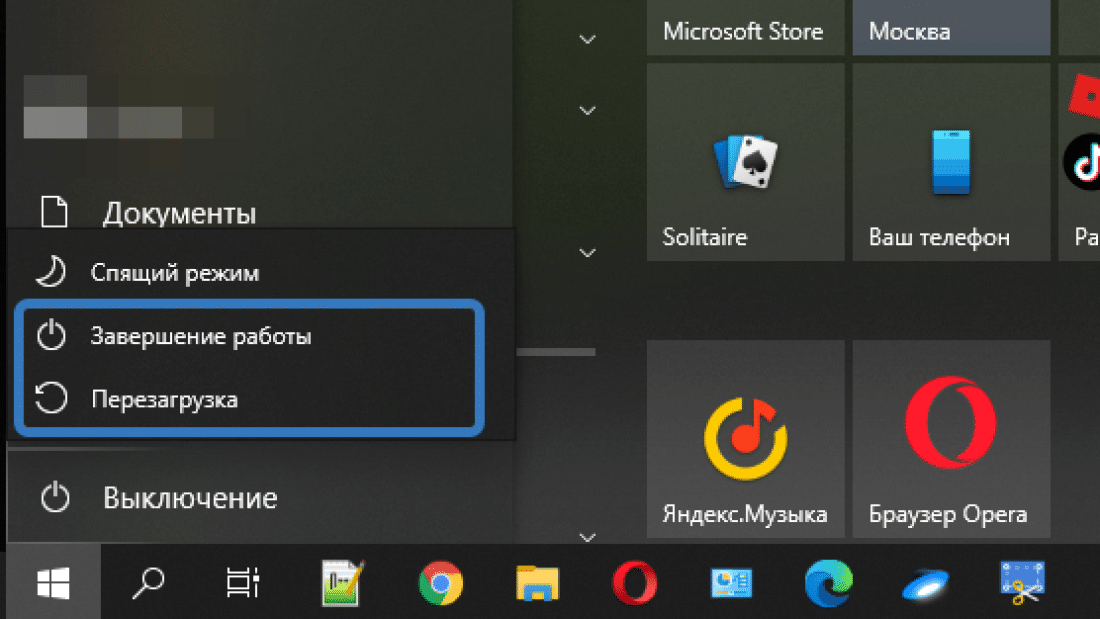Click the Выключение power button
1100x619 pixels.
click(x=189, y=497)
